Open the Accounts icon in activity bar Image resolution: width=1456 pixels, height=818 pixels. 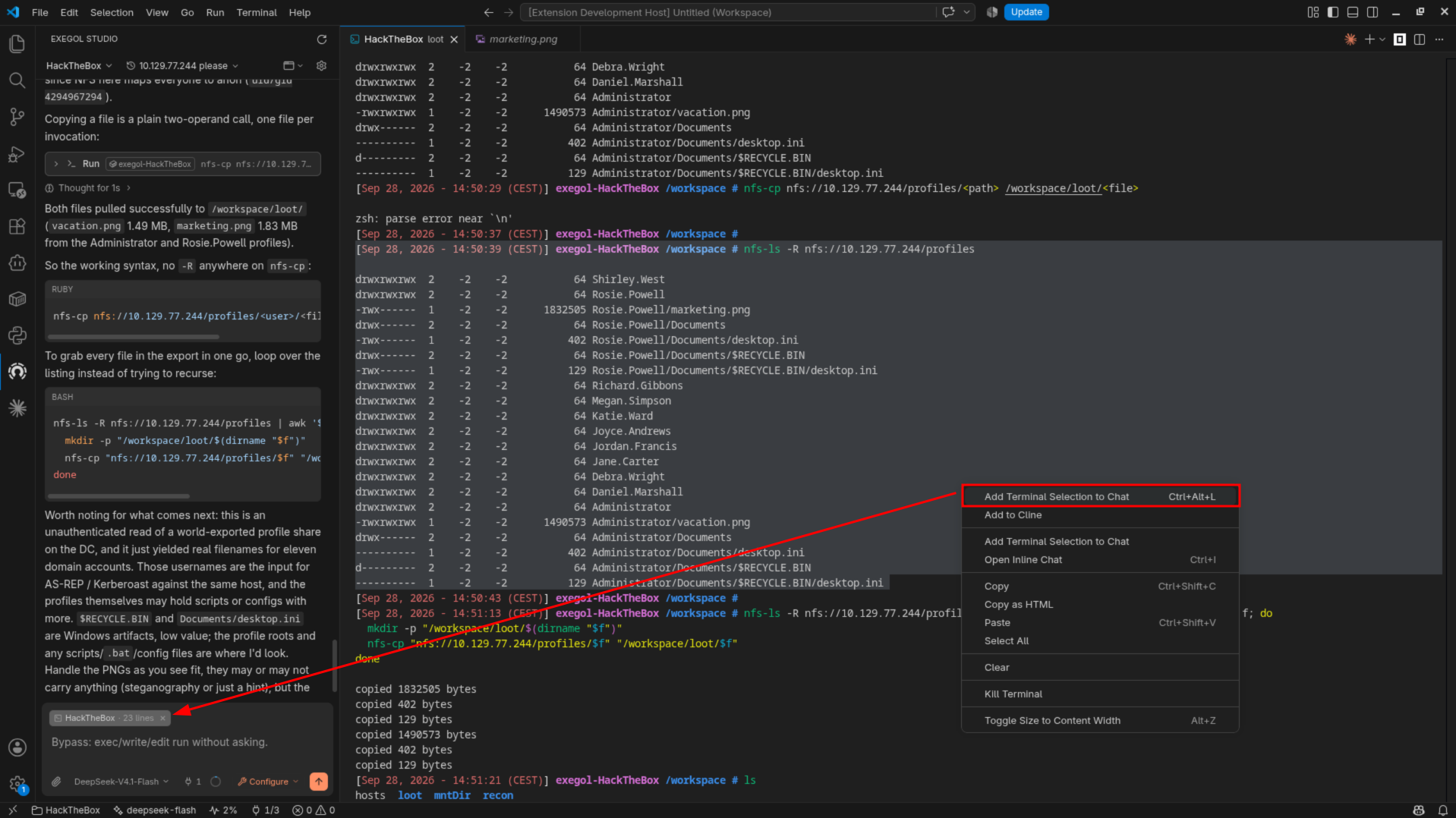[x=17, y=747]
